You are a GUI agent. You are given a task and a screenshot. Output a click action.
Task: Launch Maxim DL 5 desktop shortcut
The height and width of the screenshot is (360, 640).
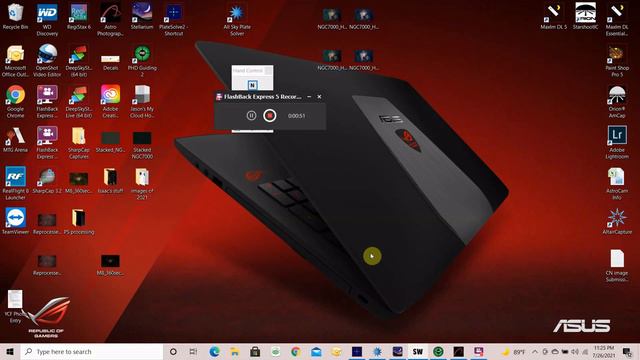553,16
